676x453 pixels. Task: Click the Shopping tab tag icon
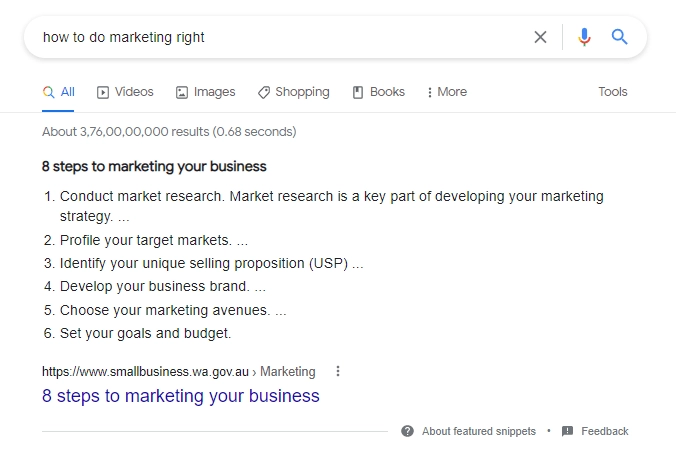[x=264, y=92]
